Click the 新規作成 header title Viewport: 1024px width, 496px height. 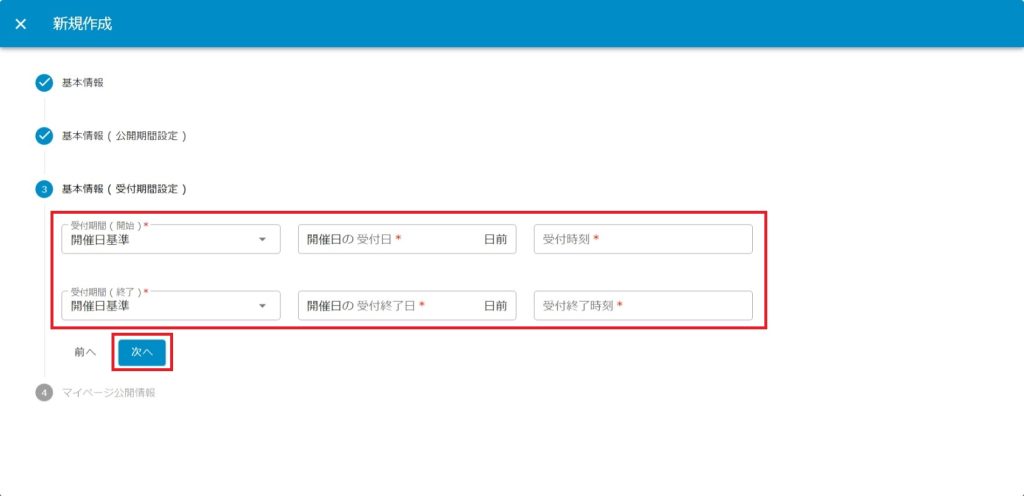(x=82, y=24)
